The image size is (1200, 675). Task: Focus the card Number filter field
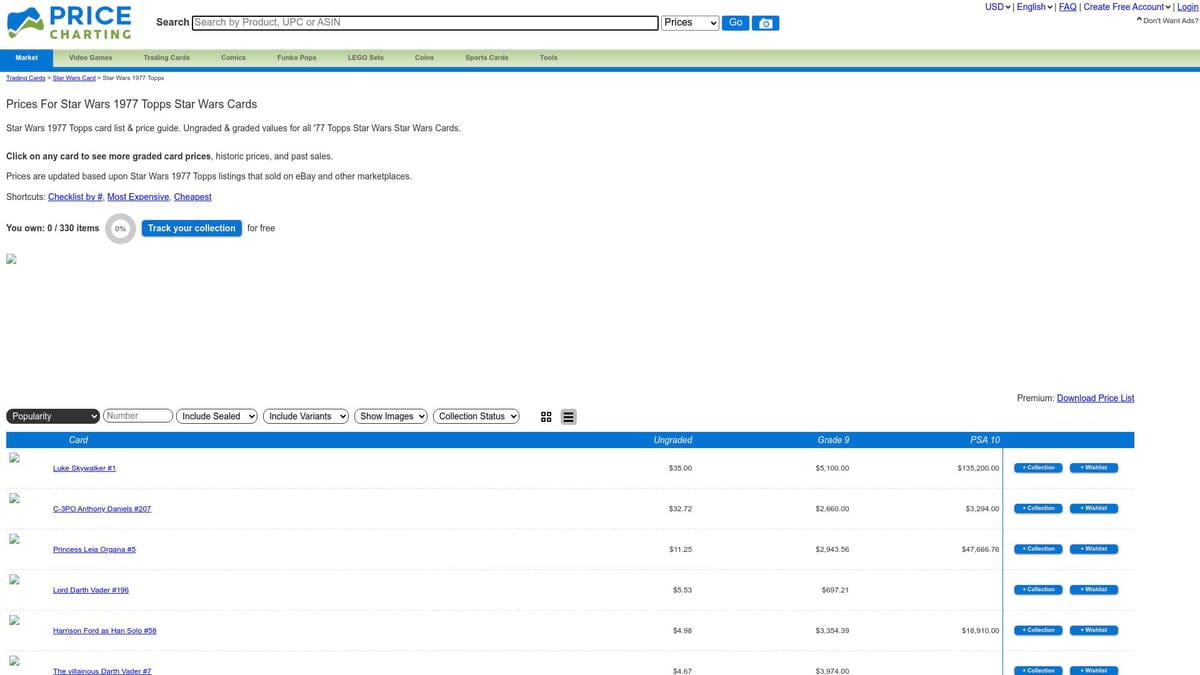(138, 416)
